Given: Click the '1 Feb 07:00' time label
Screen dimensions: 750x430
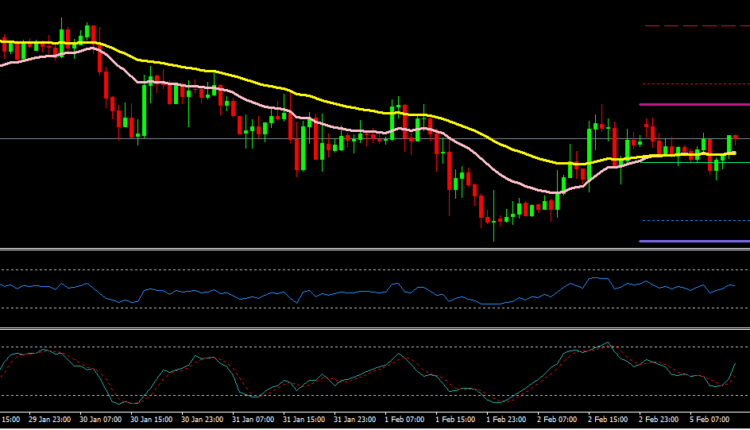Looking at the screenshot, I should click(x=405, y=420).
